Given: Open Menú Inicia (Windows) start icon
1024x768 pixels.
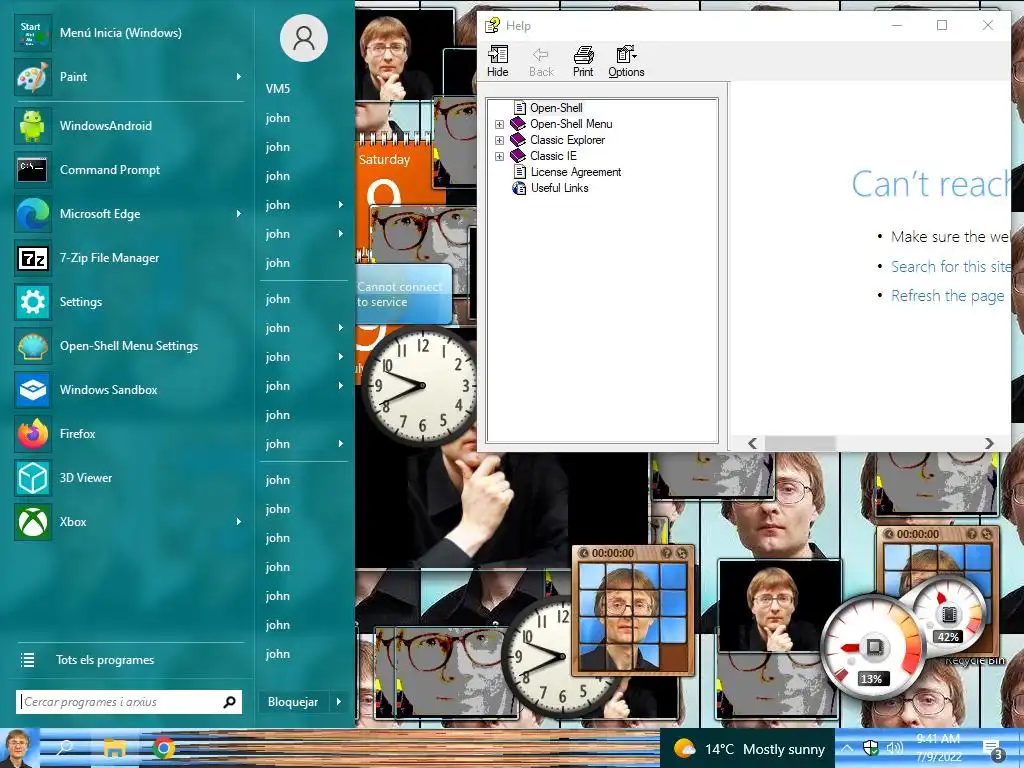Looking at the screenshot, I should [32, 33].
